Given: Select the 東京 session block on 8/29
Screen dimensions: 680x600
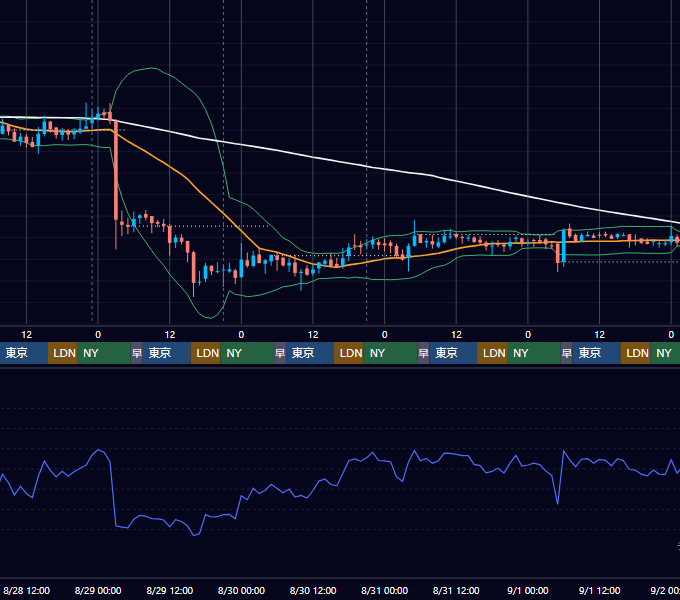Looking at the screenshot, I should pos(167,353).
